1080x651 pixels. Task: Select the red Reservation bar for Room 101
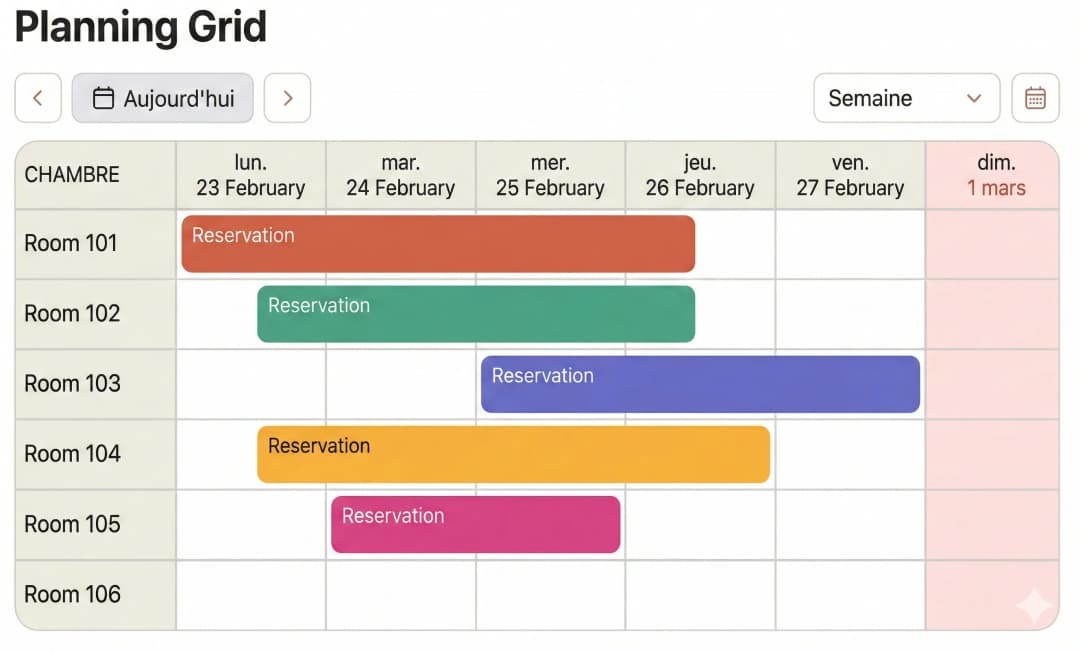tap(437, 243)
